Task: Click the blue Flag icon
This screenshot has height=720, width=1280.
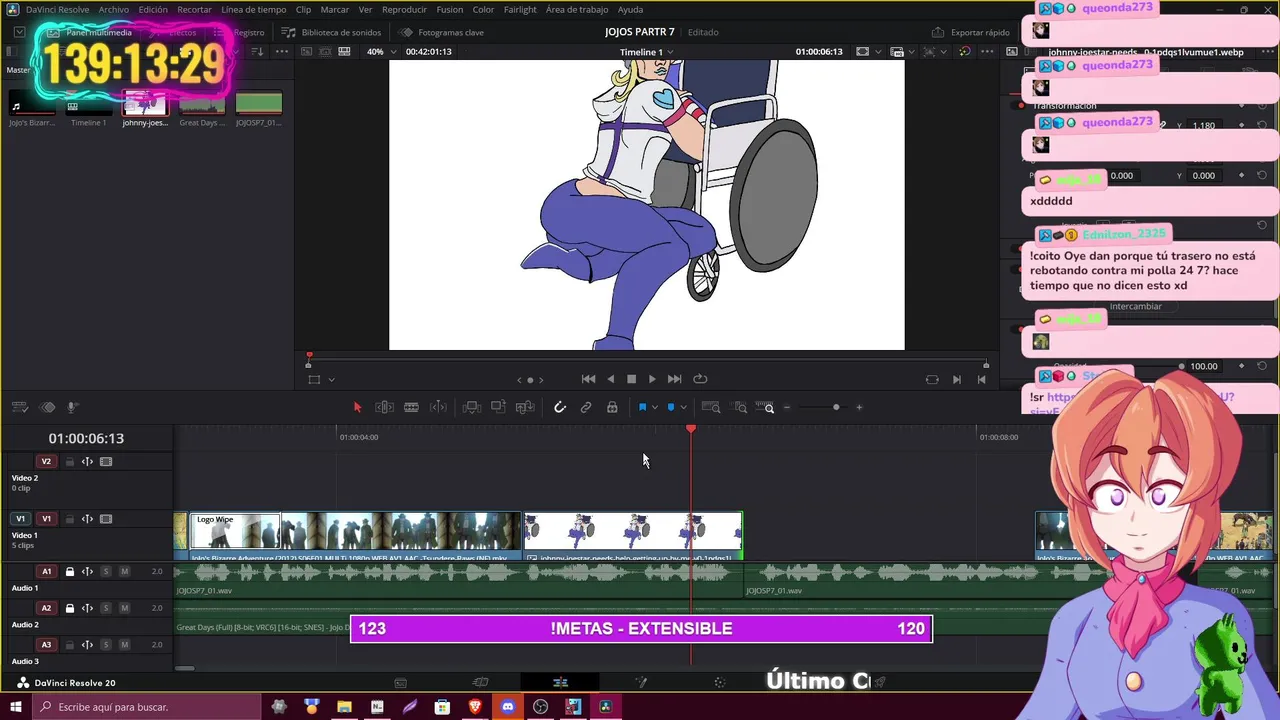Action: 642,407
